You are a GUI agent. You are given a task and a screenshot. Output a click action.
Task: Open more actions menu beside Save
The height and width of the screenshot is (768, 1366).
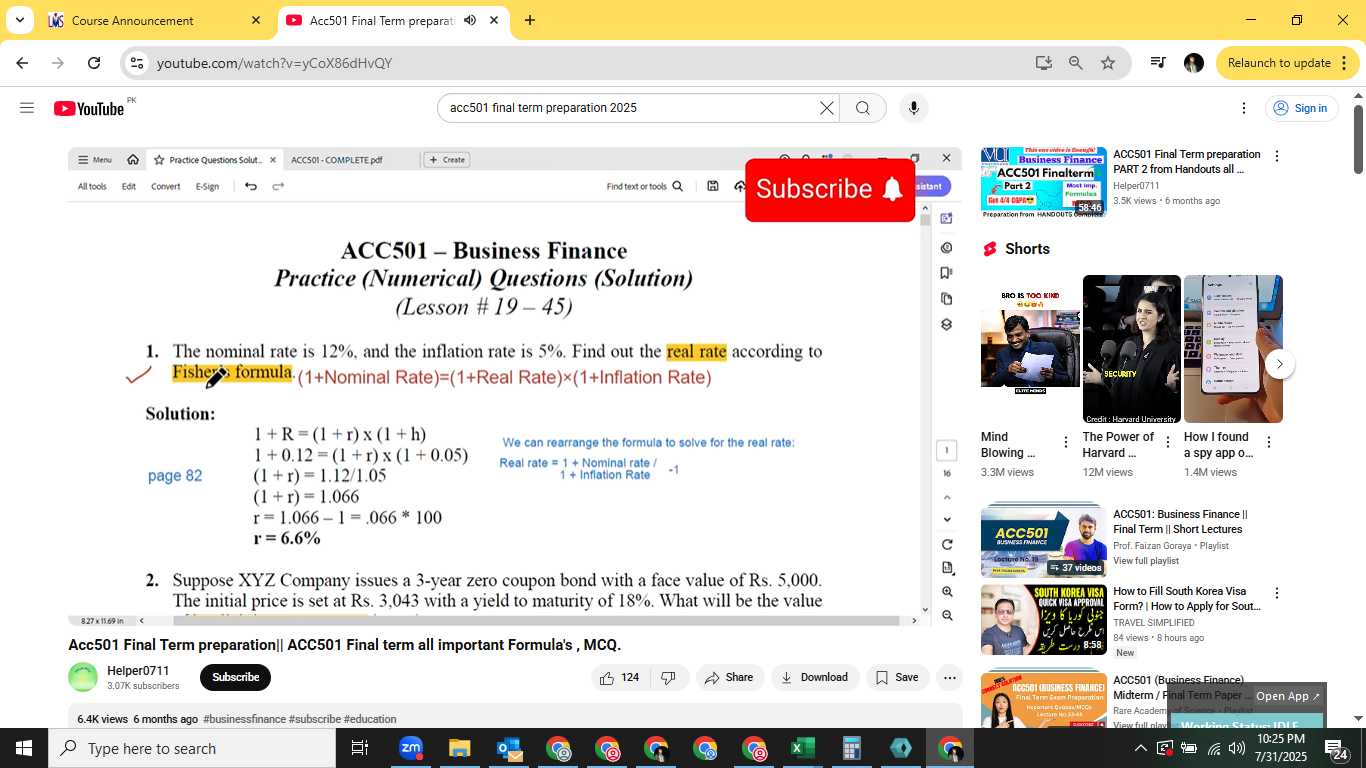(x=950, y=677)
